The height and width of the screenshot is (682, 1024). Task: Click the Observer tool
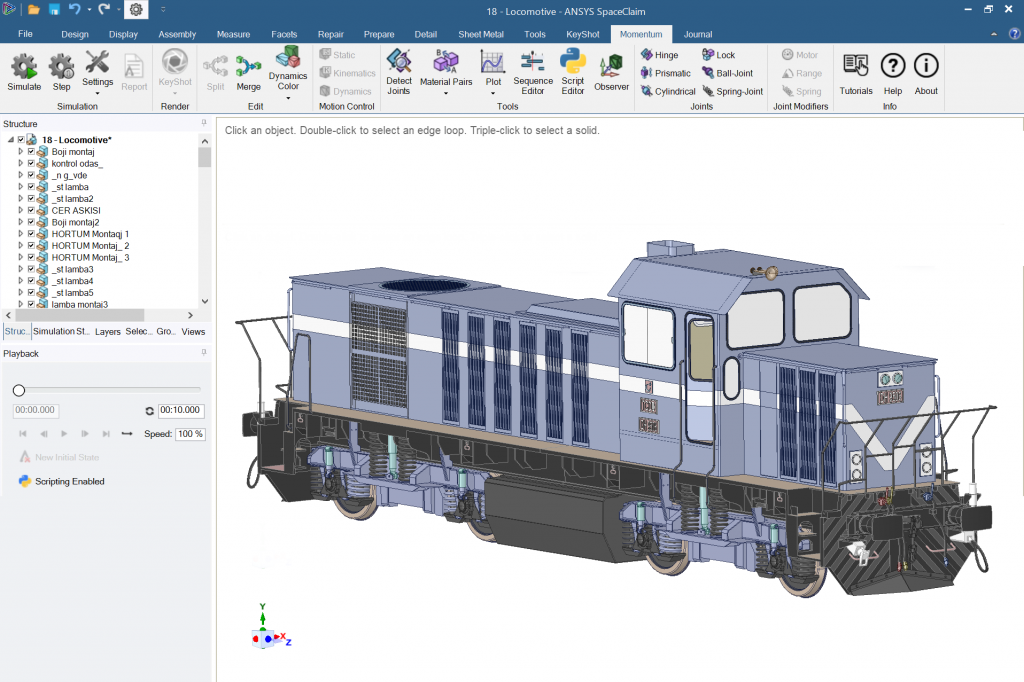(611, 71)
